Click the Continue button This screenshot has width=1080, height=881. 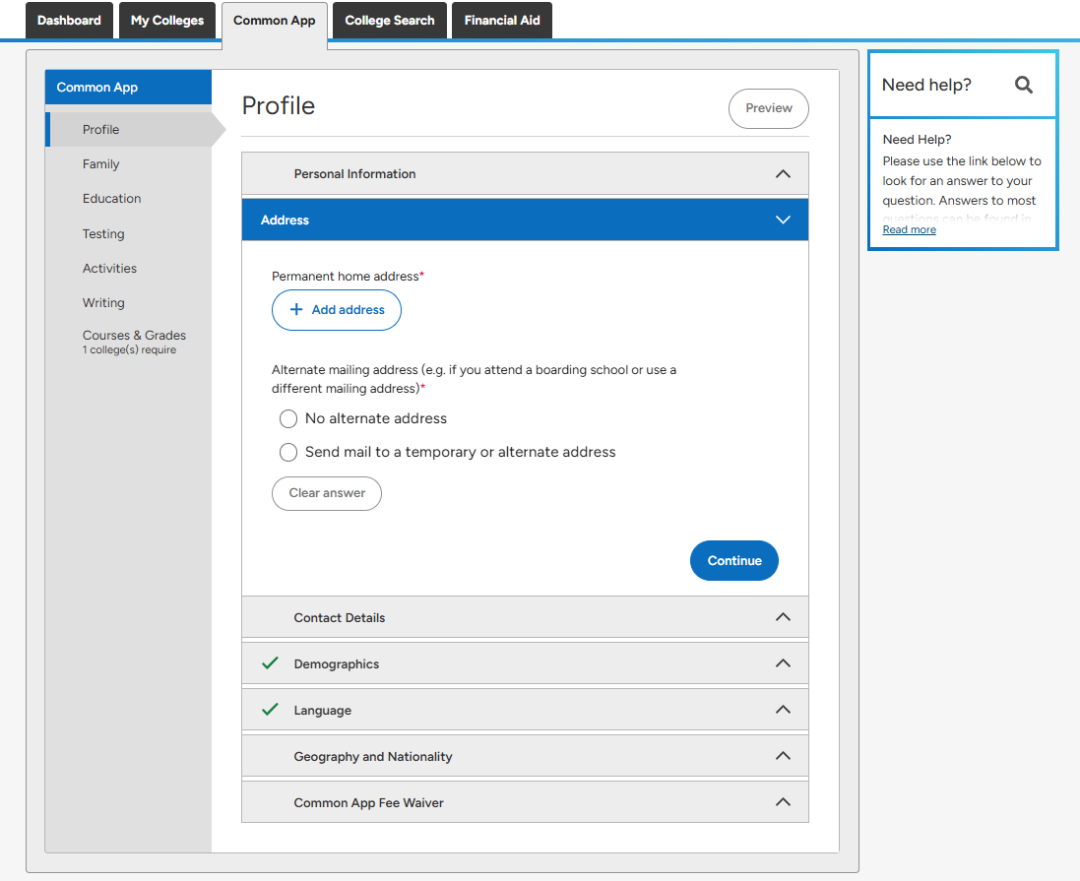[x=734, y=561]
